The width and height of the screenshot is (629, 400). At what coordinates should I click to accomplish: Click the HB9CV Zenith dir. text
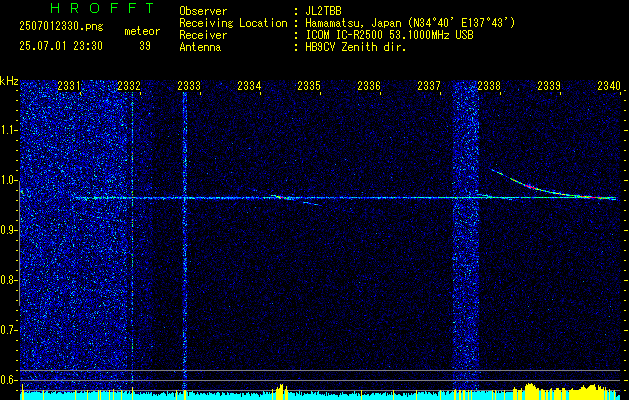(x=356, y=47)
